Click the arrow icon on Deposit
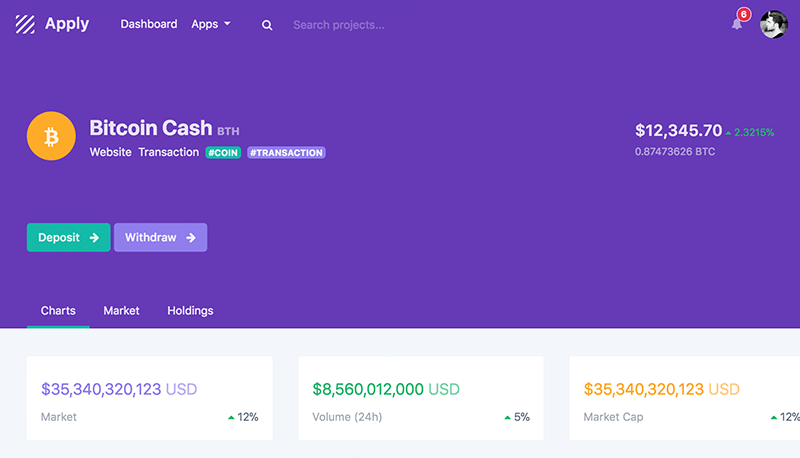The height and width of the screenshot is (458, 800). (94, 238)
